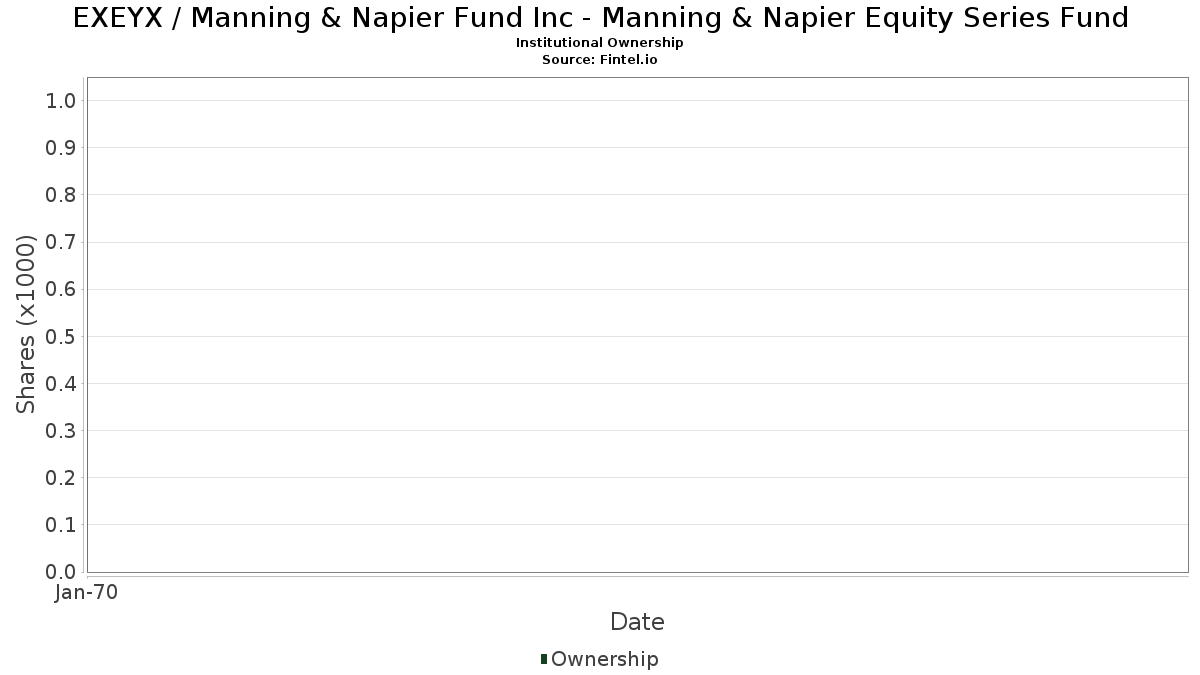
Task: Click the 0.1 y-axis tick label
Action: coord(61,525)
